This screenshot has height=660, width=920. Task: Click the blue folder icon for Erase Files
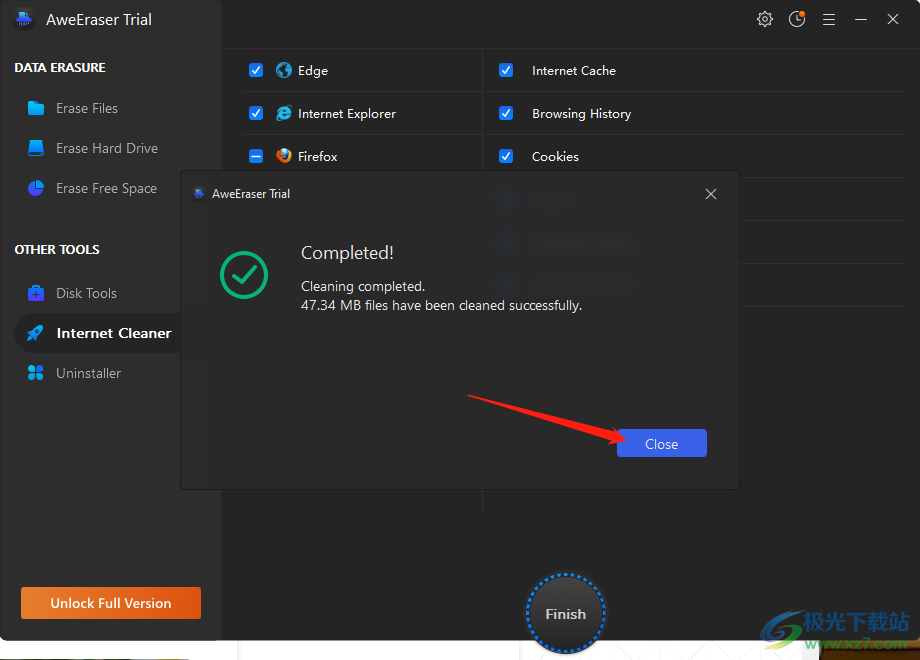(x=36, y=108)
